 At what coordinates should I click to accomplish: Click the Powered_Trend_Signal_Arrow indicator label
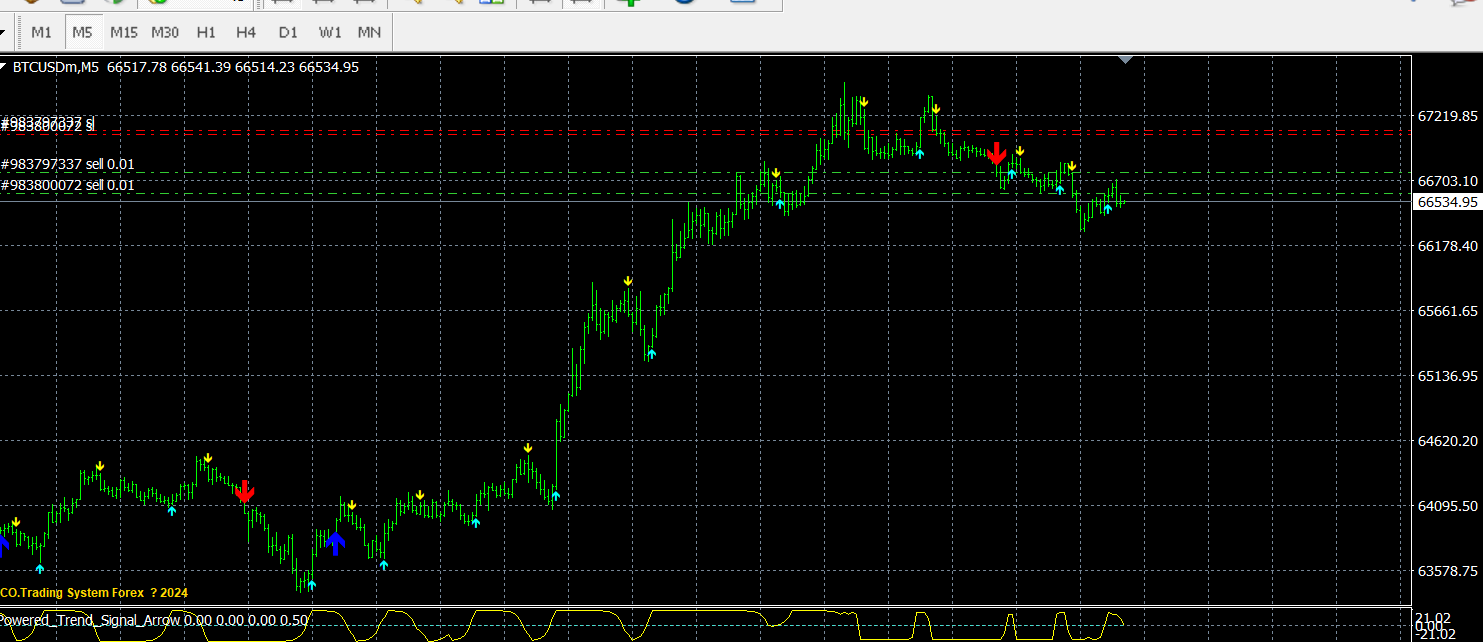[154, 620]
